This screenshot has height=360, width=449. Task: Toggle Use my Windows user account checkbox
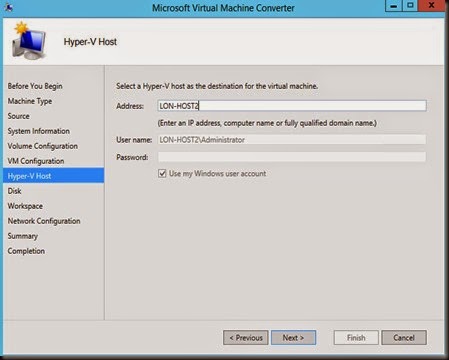click(162, 174)
